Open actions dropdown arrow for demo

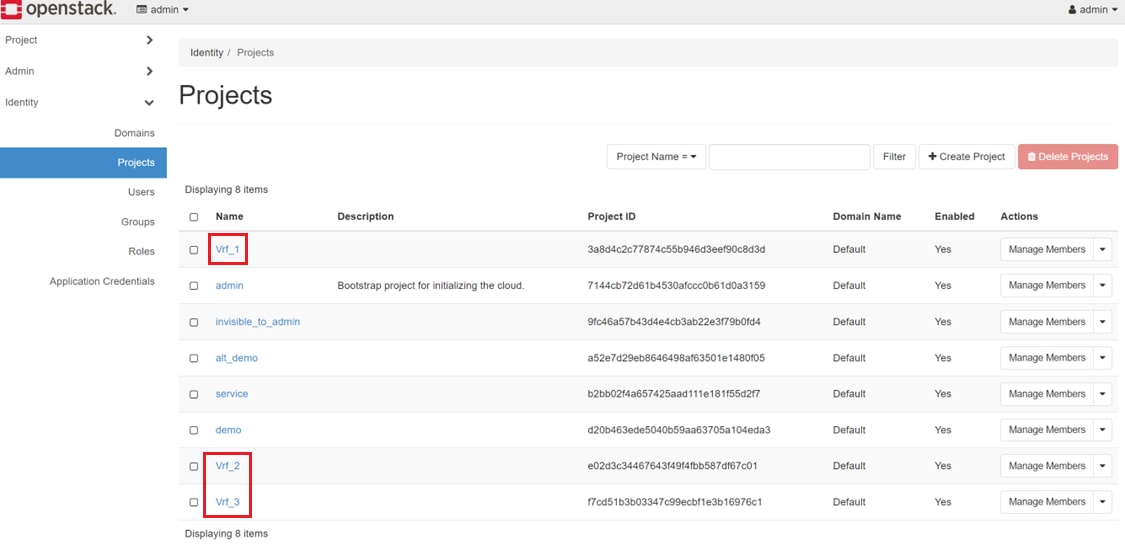point(1103,430)
